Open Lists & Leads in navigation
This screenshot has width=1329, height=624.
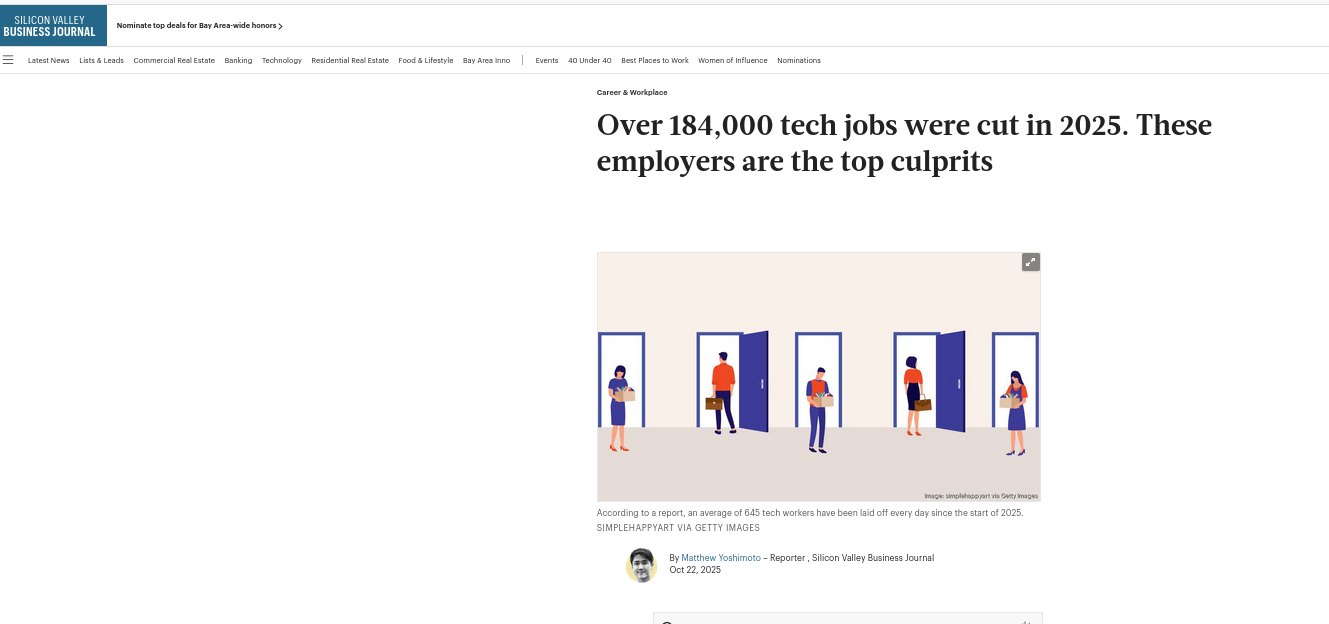coord(102,61)
